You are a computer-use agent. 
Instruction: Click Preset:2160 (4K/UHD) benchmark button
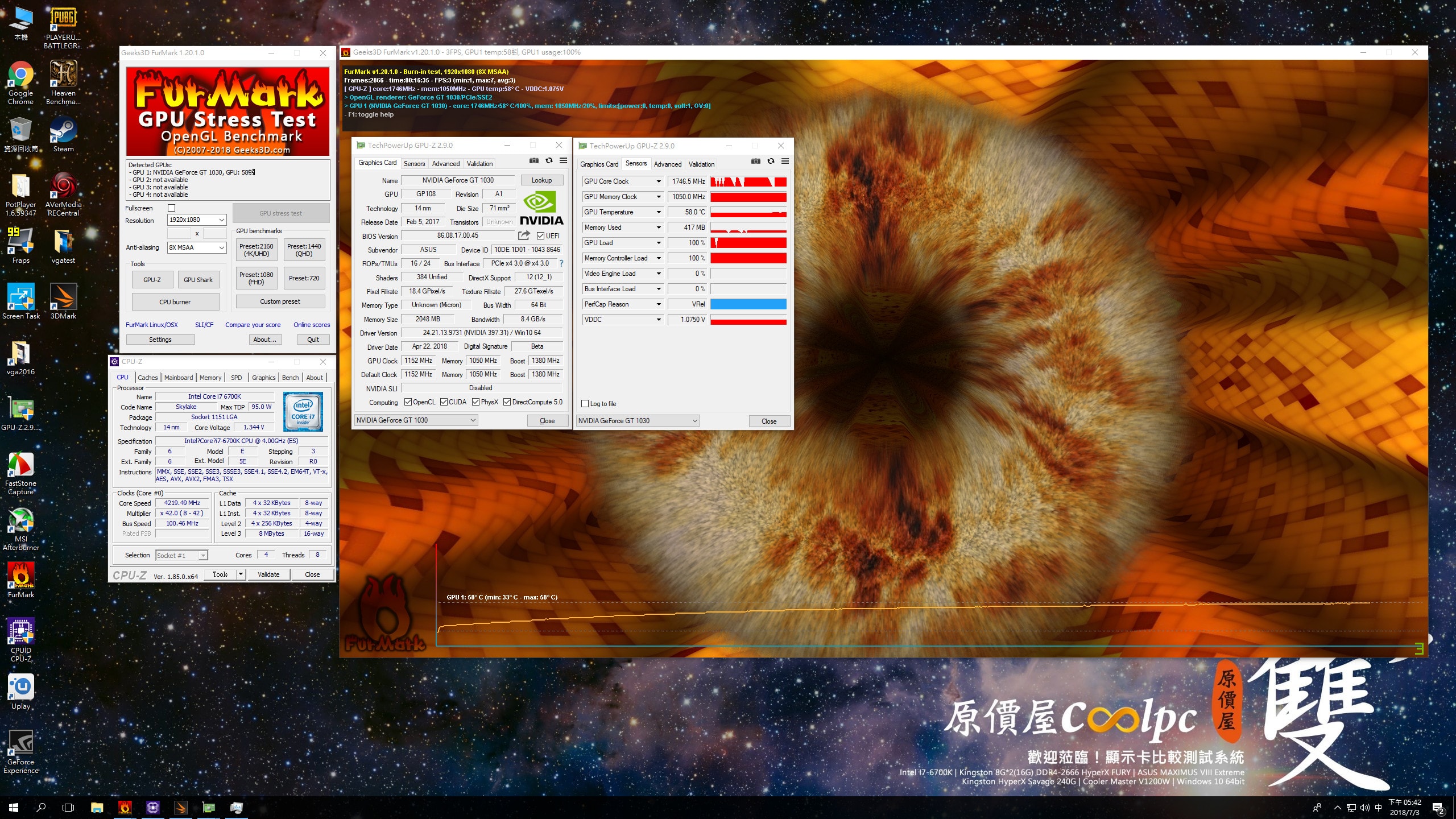click(x=257, y=250)
